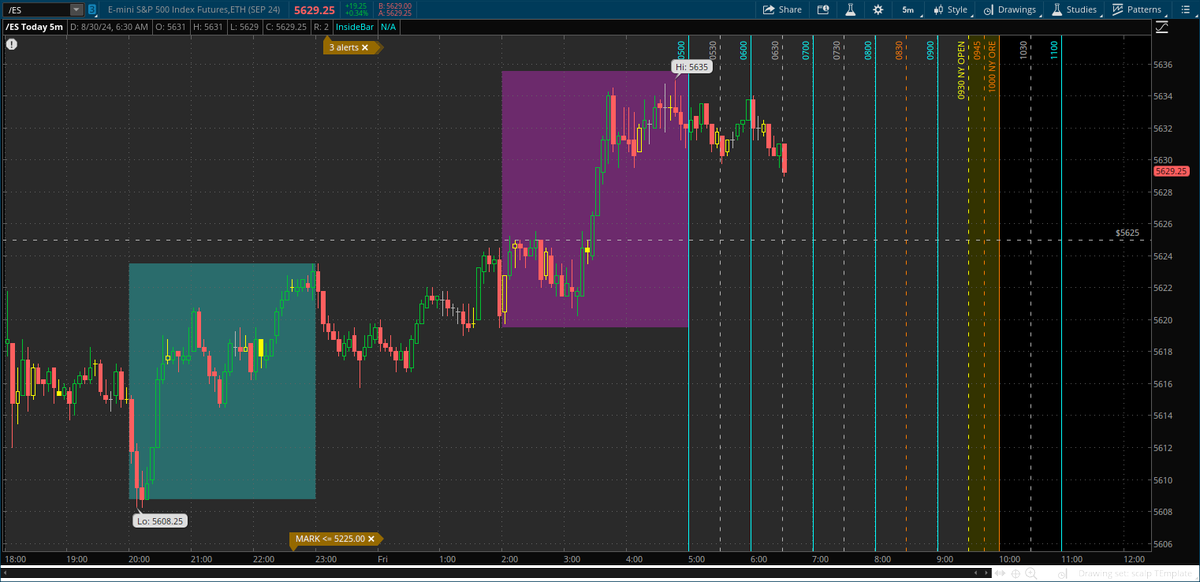Click the N/A study value label
Image resolution: width=1200 pixels, height=582 pixels.
pyautogui.click(x=388, y=27)
